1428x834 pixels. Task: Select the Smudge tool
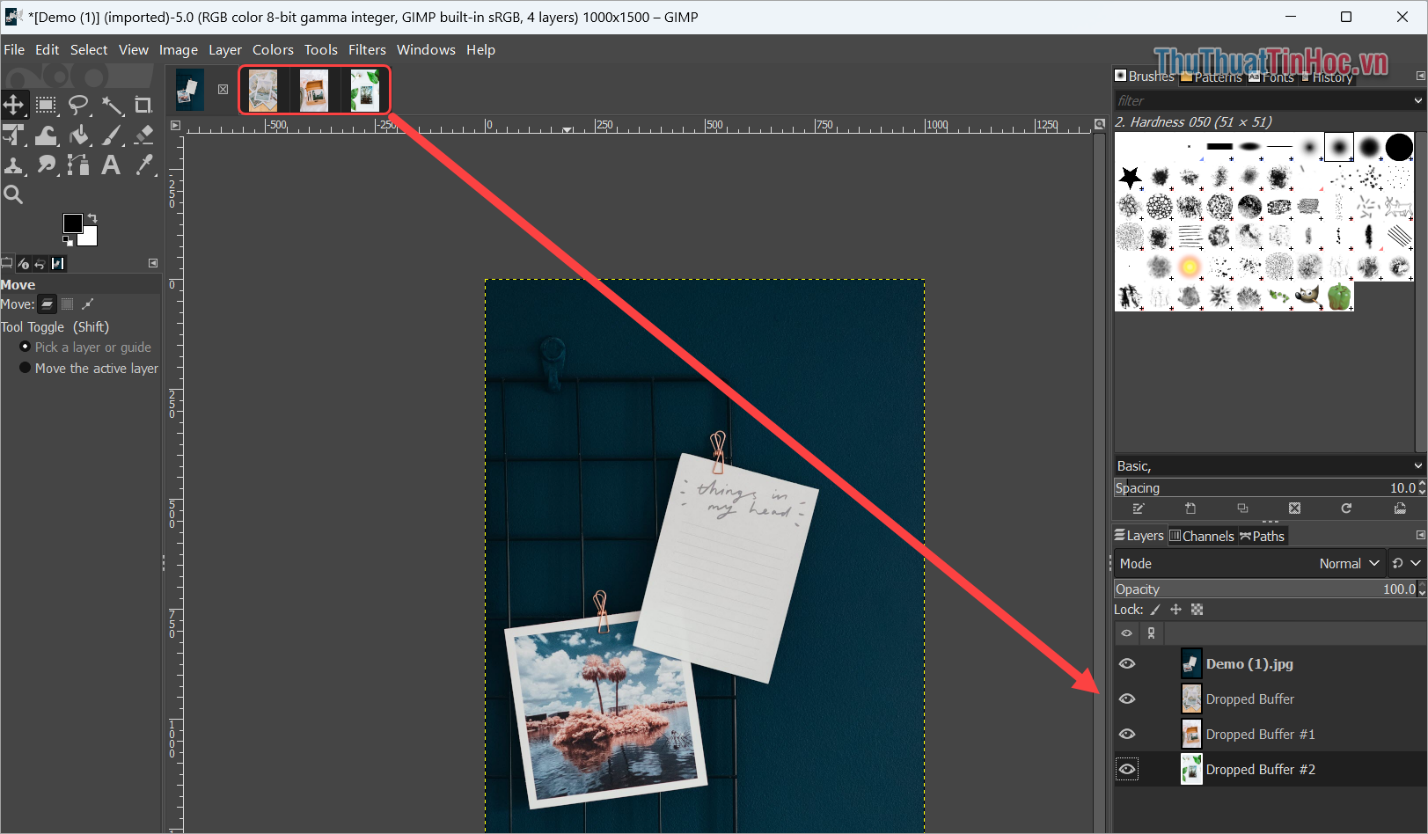(x=46, y=165)
